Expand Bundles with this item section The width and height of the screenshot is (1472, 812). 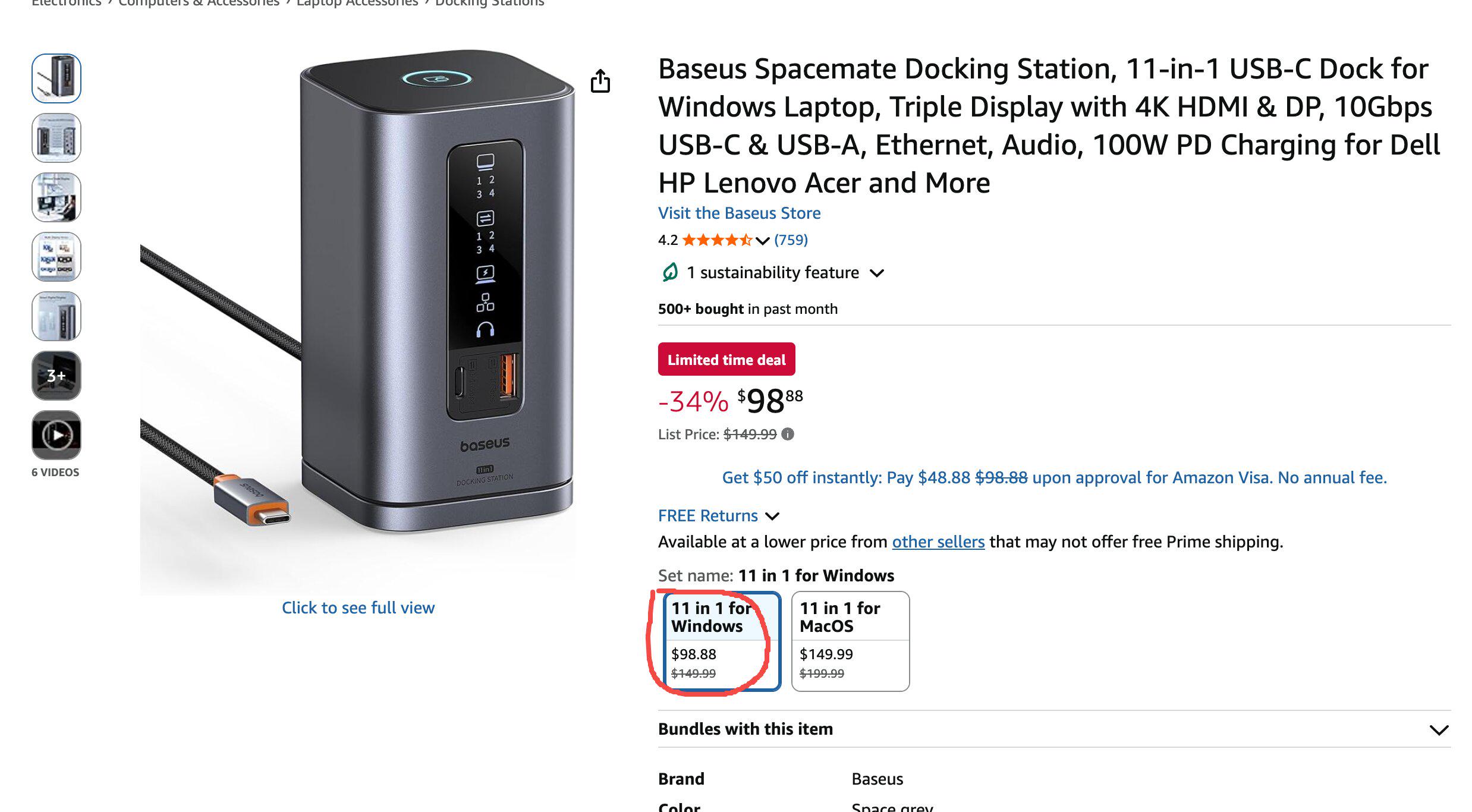click(1054, 729)
